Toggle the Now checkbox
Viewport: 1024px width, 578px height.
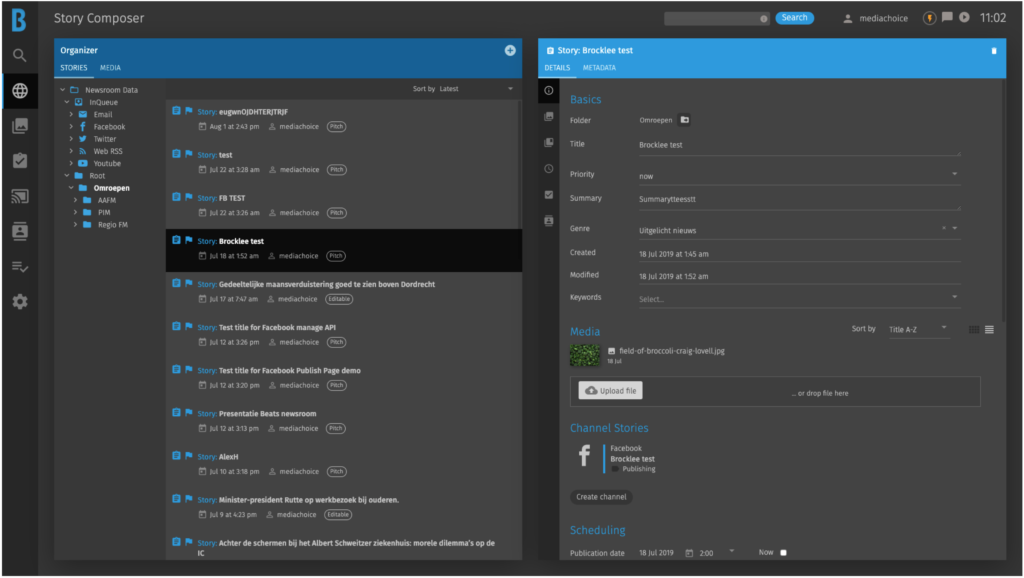click(x=783, y=553)
